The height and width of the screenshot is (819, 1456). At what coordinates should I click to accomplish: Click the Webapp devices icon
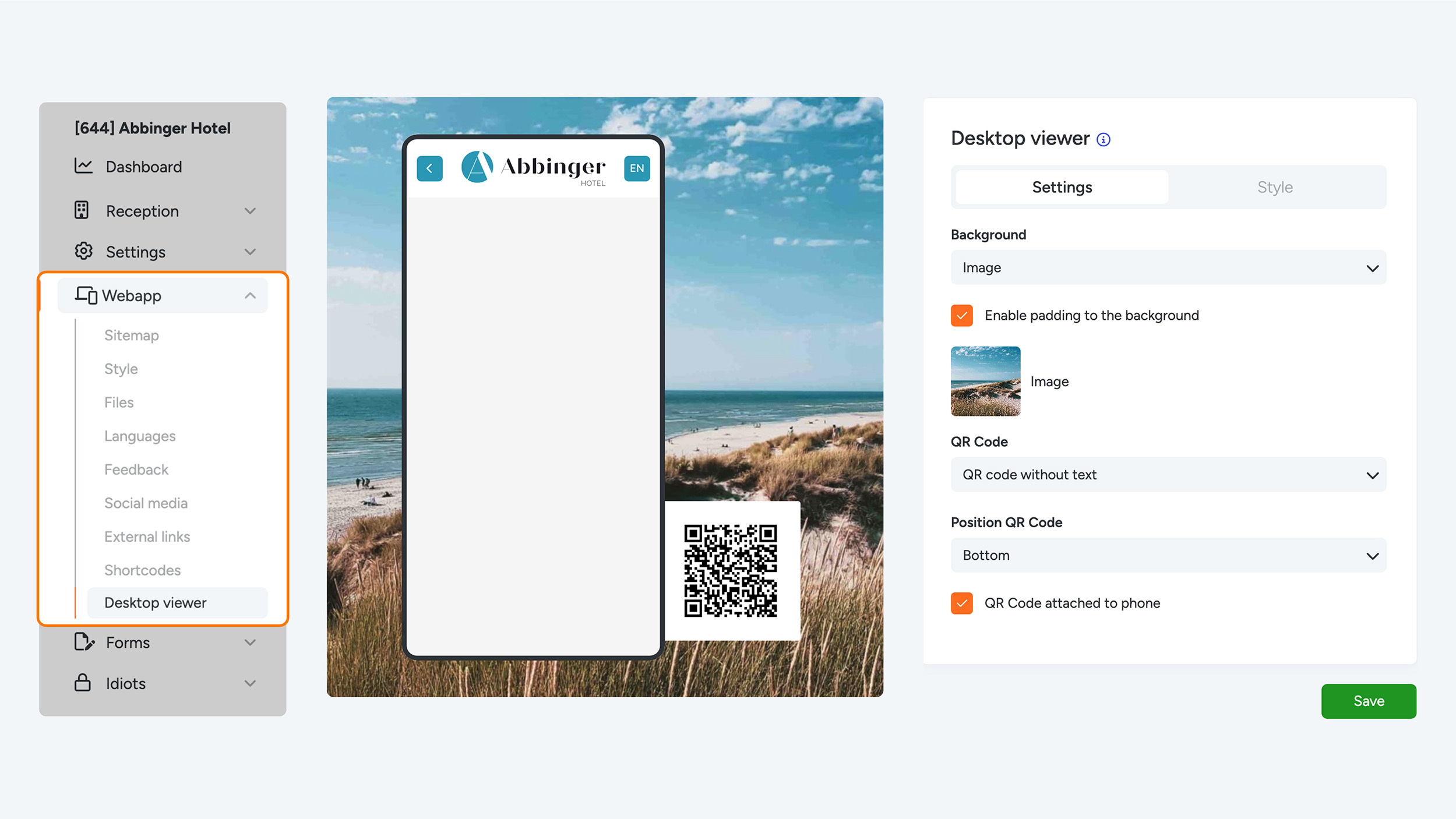[x=86, y=295]
